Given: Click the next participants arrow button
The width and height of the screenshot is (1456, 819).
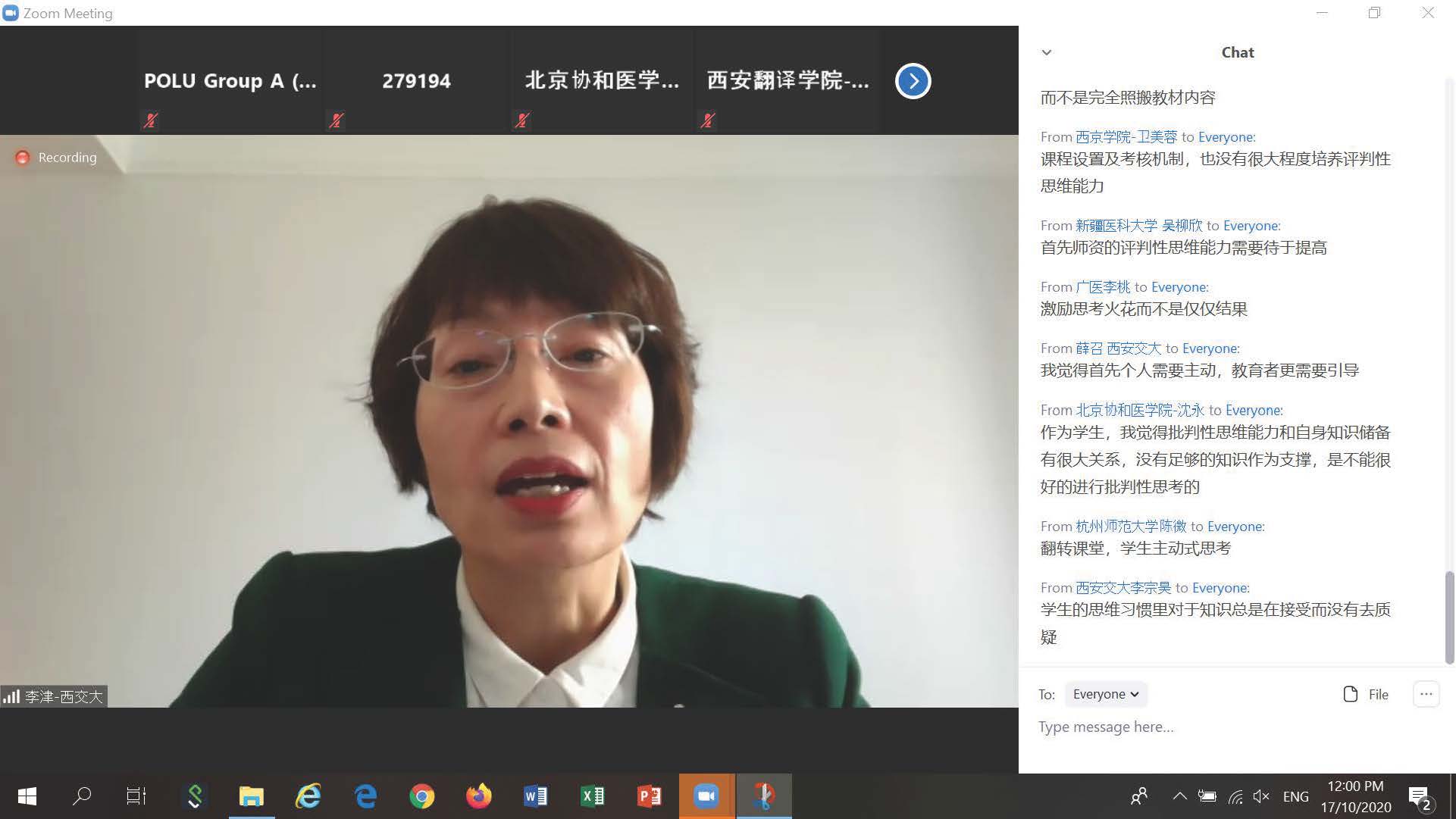Looking at the screenshot, I should click(x=913, y=81).
